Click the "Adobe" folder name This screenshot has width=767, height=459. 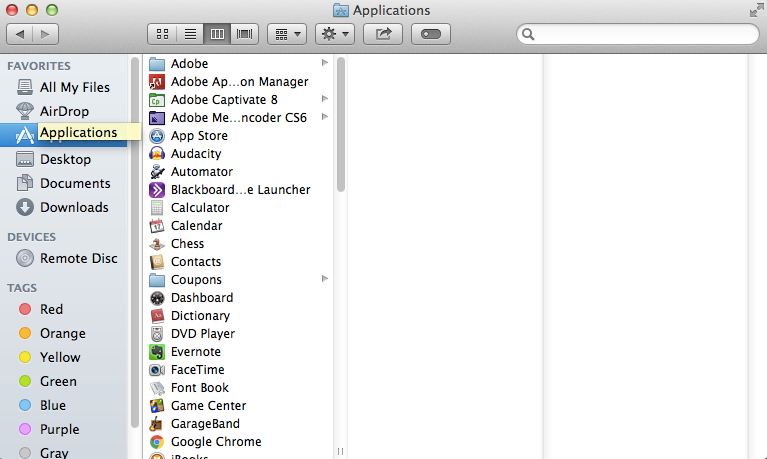189,64
